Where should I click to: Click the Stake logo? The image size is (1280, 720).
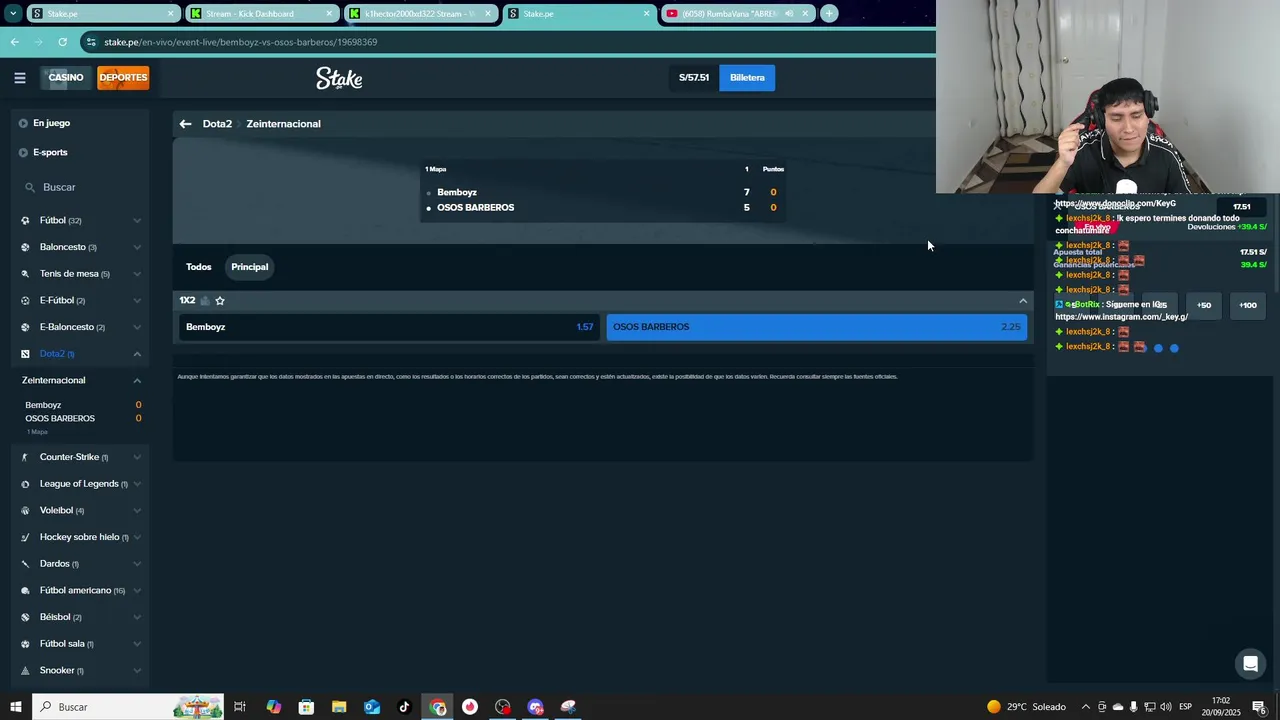tap(339, 78)
